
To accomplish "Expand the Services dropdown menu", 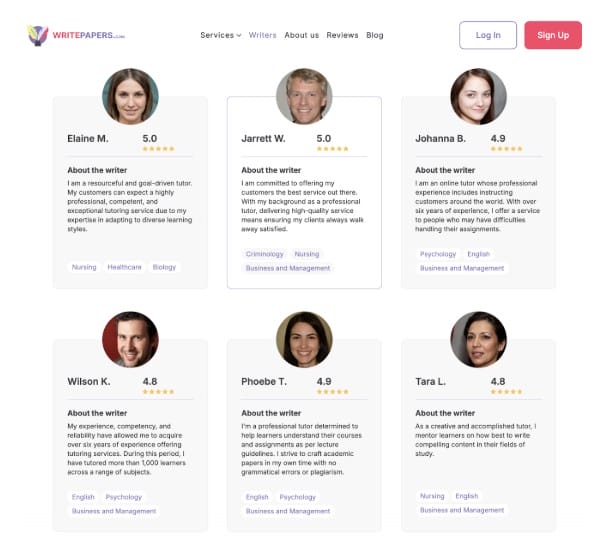I will (220, 35).
